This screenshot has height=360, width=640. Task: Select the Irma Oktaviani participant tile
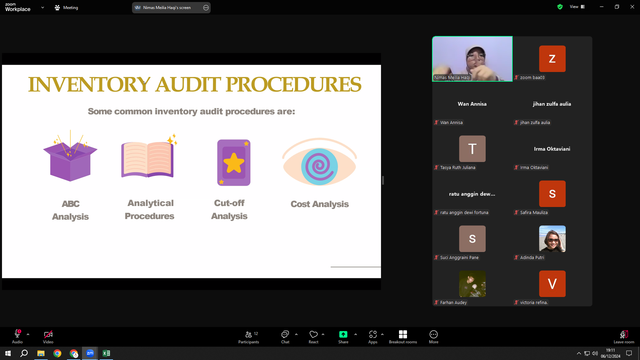pos(552,149)
